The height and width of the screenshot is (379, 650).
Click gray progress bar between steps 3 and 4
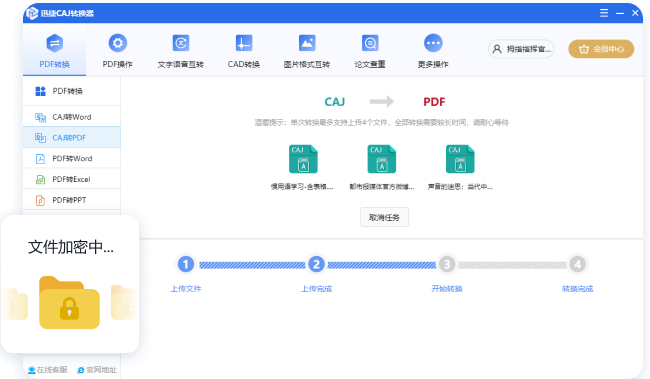(x=512, y=265)
